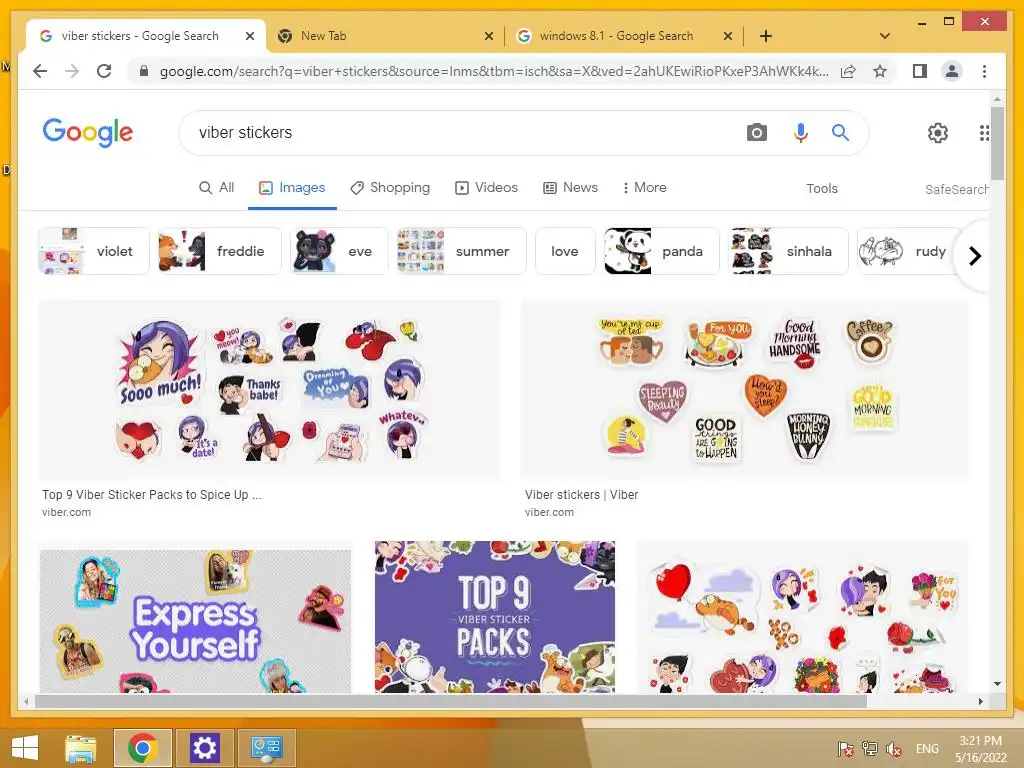
Task: Open the Good Morning Handsome stickers image
Action: pyautogui.click(x=744, y=390)
